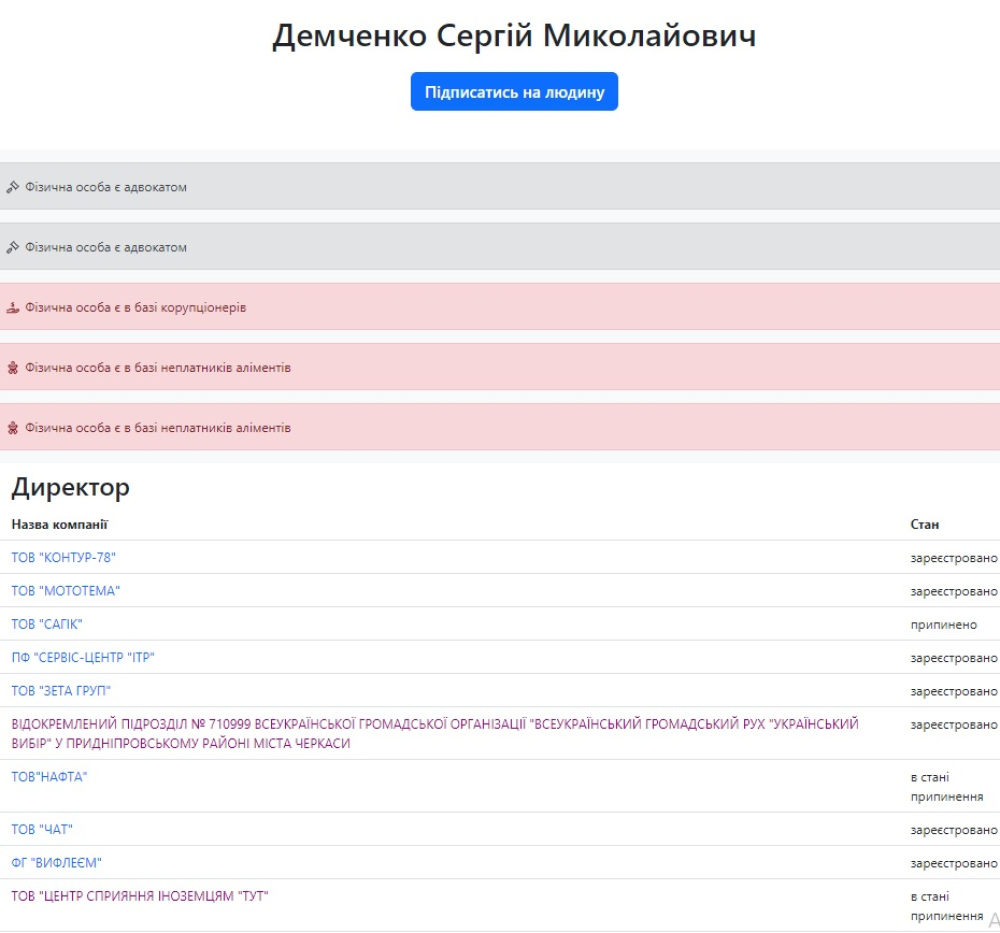Click gavel icon in first адвокатом banner
Screen dimensions: 1000x933
click(13, 187)
